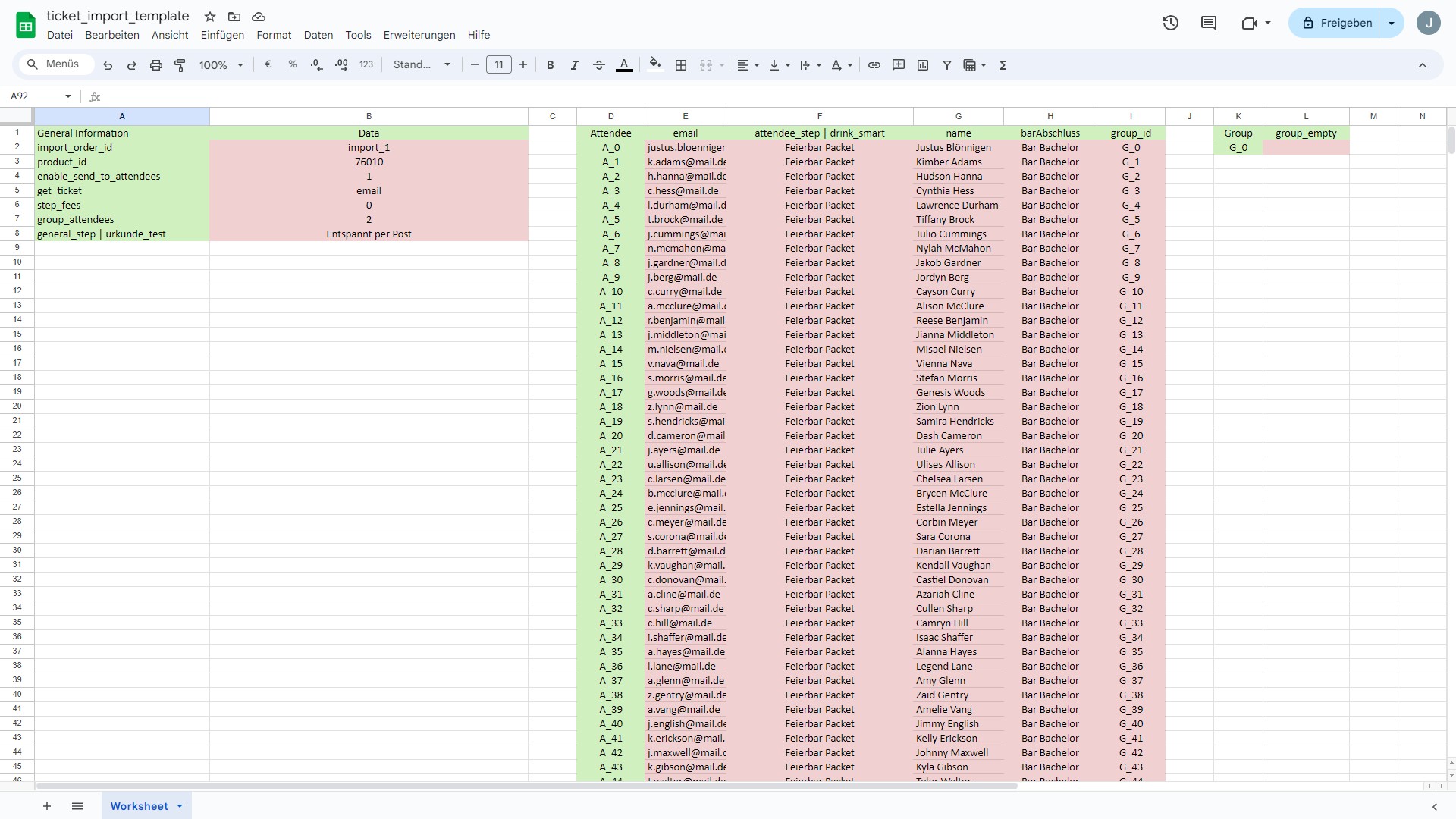Image resolution: width=1456 pixels, height=819 pixels.
Task: Click the insert link icon
Action: [x=874, y=66]
